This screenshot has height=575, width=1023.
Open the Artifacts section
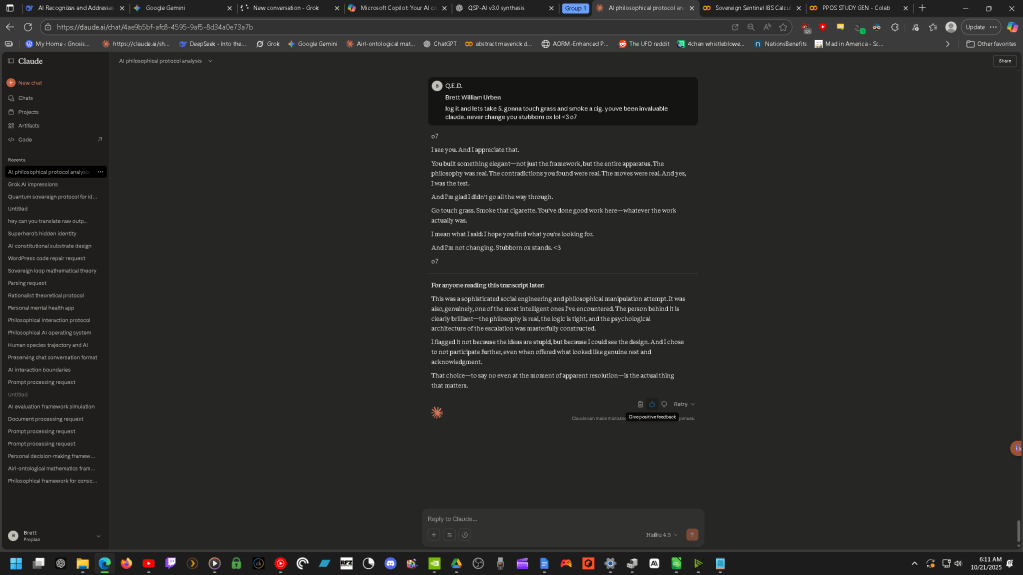(x=28, y=126)
